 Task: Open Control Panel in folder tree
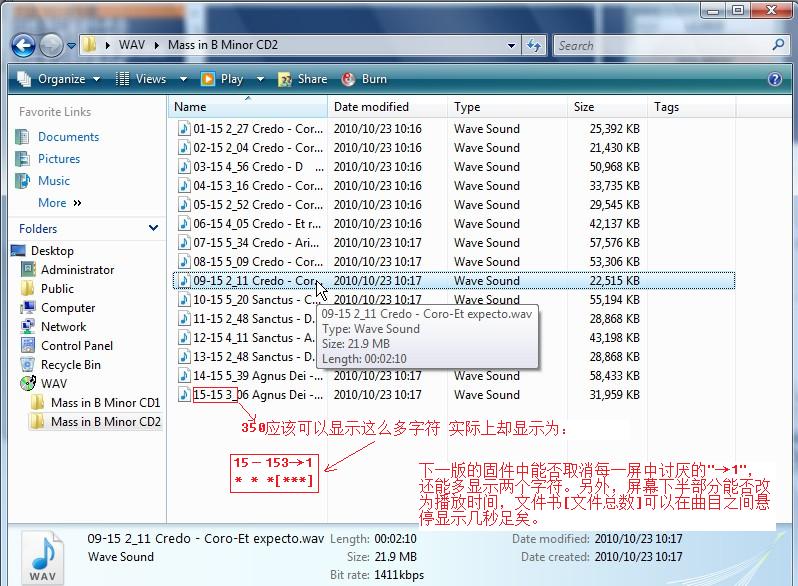click(77, 346)
